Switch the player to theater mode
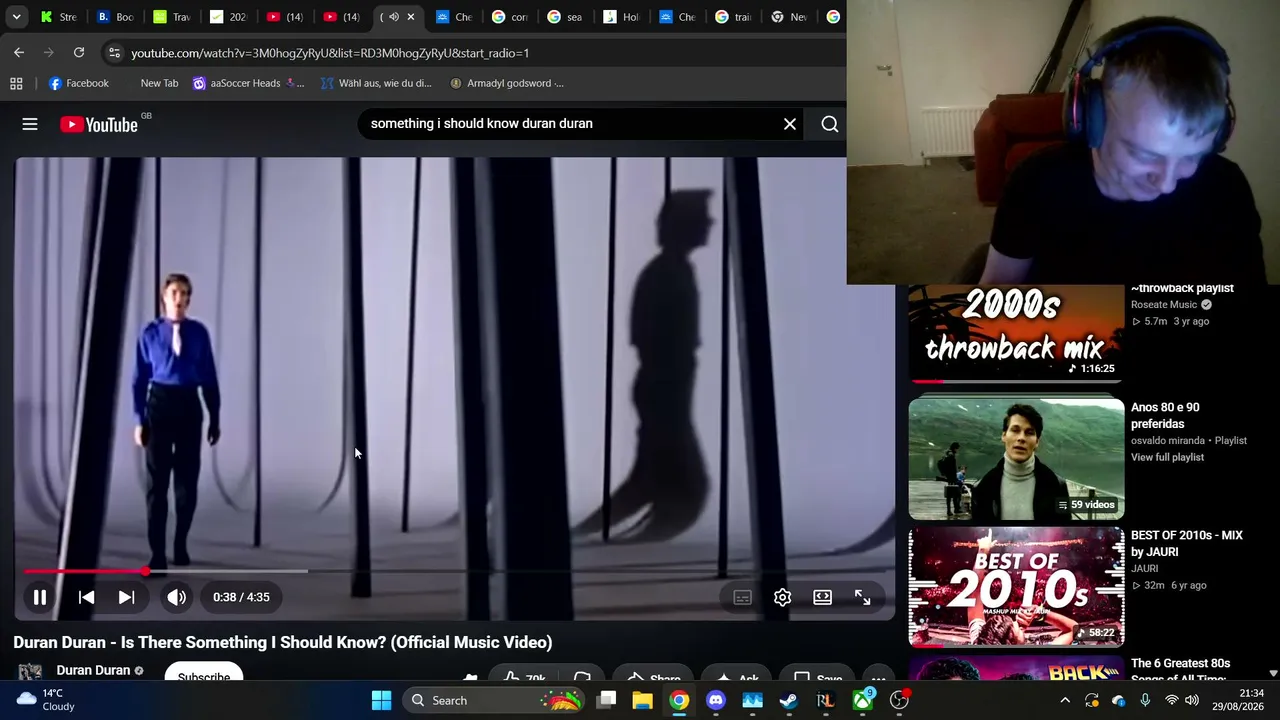Viewport: 1280px width, 720px height. (822, 597)
